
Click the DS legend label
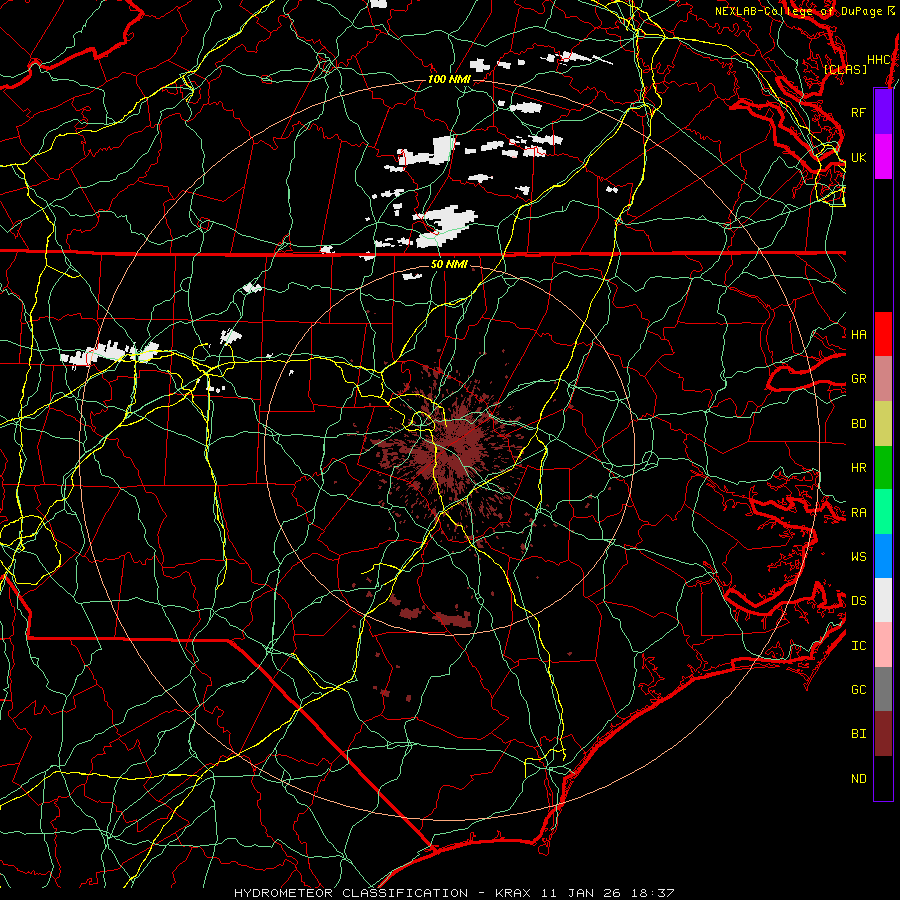click(x=859, y=600)
